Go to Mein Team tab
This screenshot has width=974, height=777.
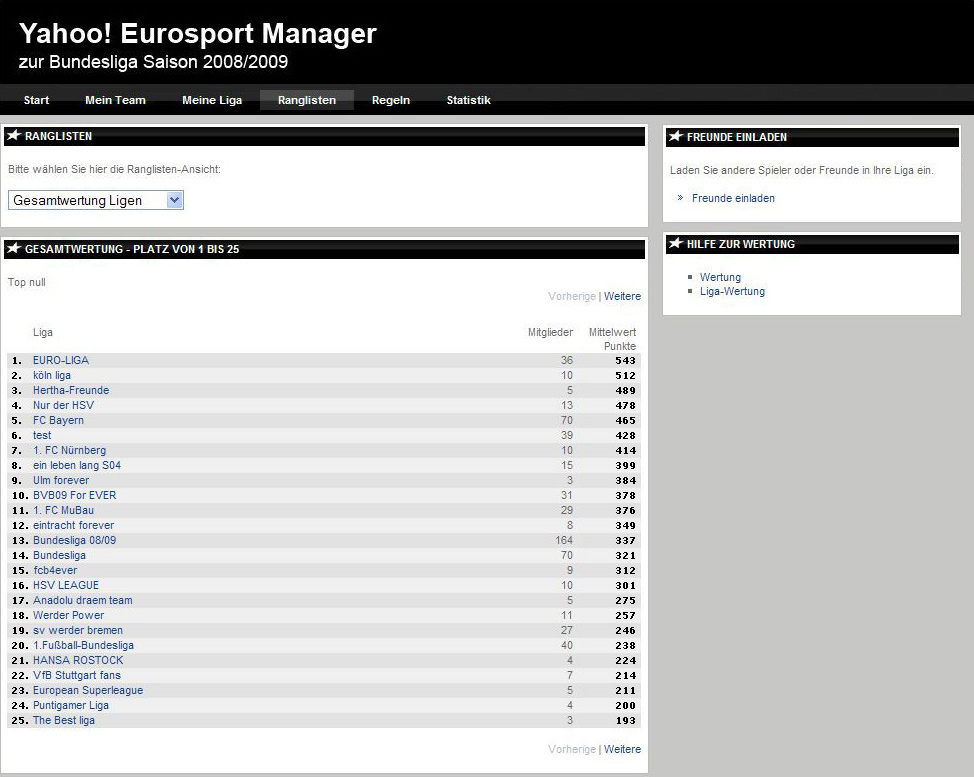[x=115, y=100]
